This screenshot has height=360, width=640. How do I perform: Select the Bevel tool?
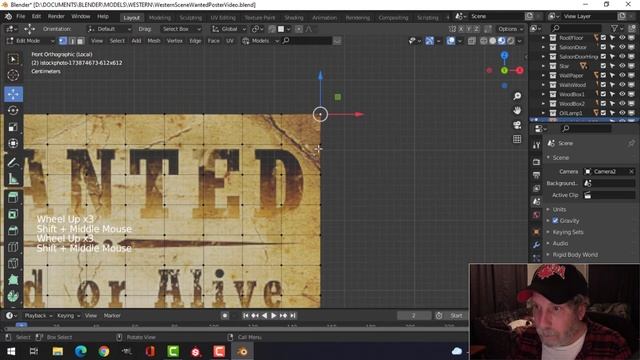tap(13, 231)
